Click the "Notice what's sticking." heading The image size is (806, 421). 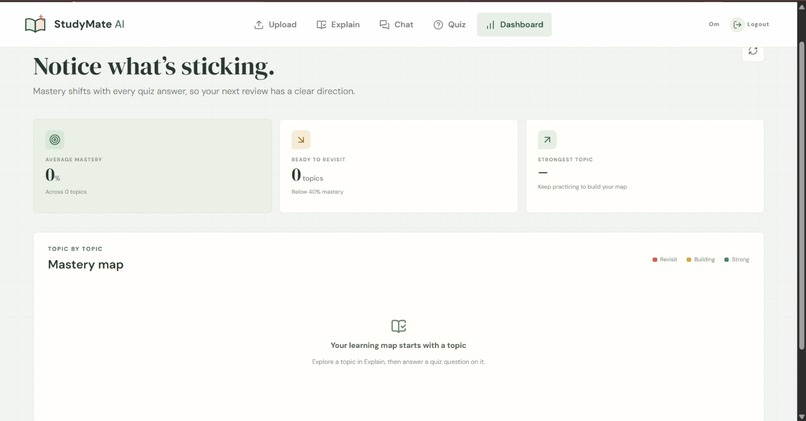[154, 66]
